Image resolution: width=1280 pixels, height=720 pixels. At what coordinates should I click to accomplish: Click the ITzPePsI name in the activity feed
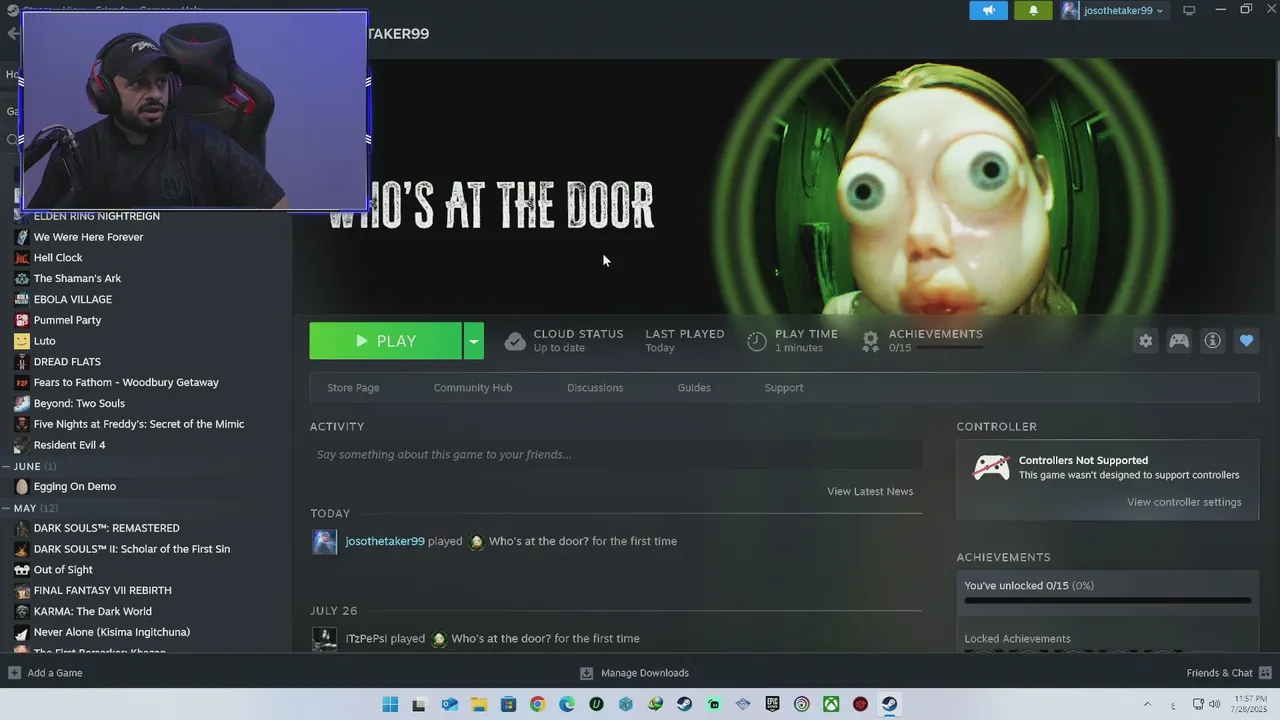[366, 638]
